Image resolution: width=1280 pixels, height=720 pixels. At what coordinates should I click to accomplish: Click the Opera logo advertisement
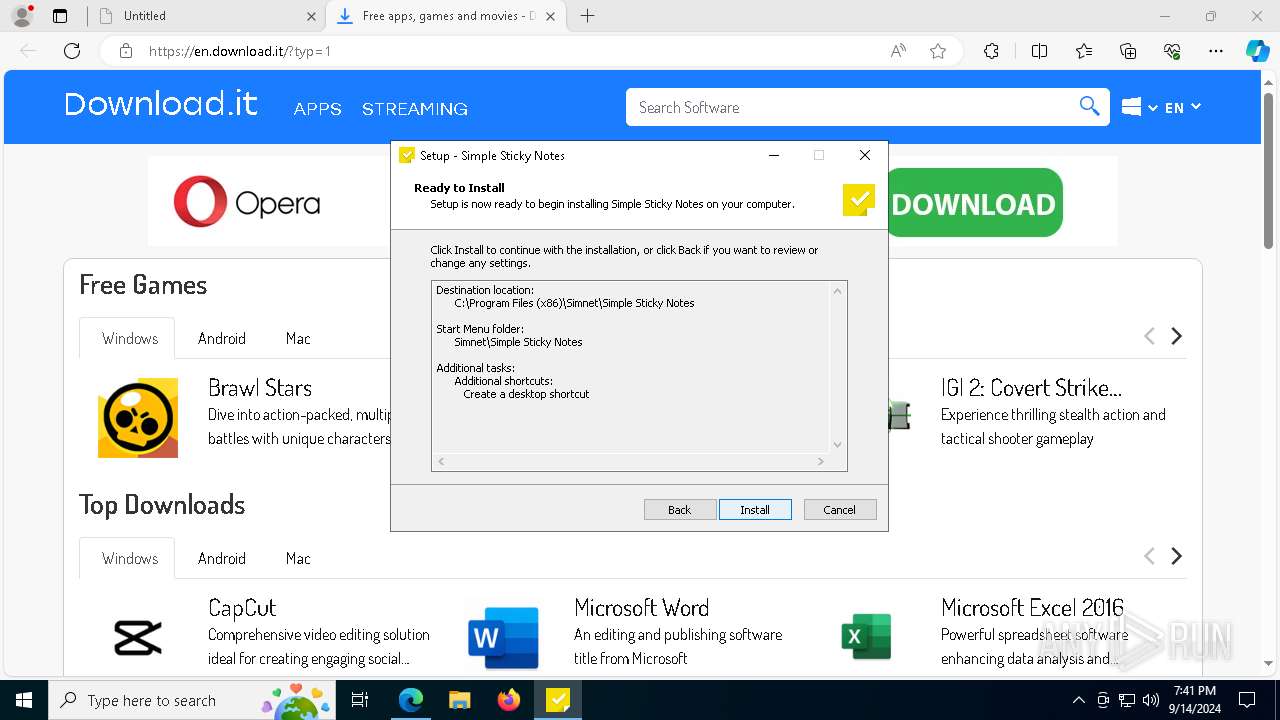click(x=247, y=202)
